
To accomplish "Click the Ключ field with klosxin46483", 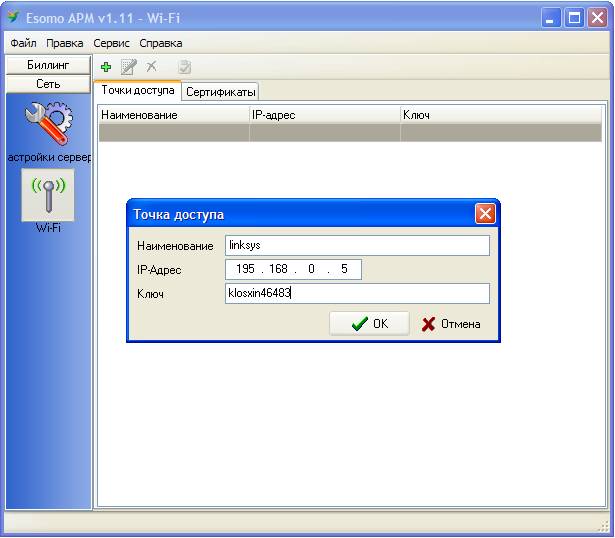I will pos(357,293).
